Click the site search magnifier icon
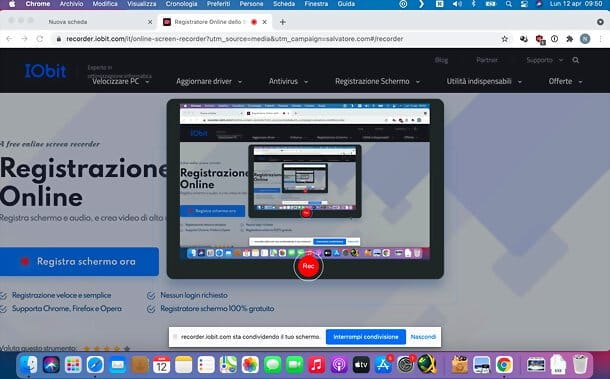The width and height of the screenshot is (610, 379). [x=576, y=60]
